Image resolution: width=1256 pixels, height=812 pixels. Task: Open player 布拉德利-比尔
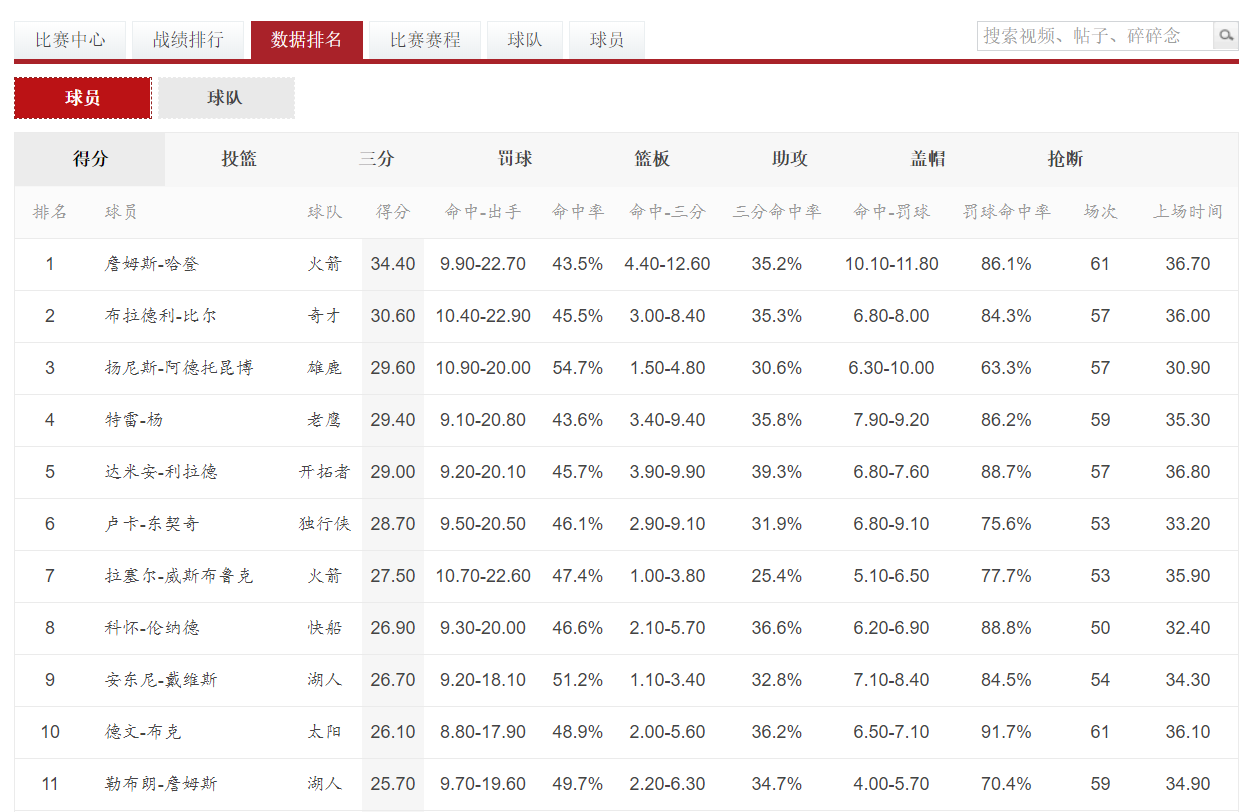161,316
